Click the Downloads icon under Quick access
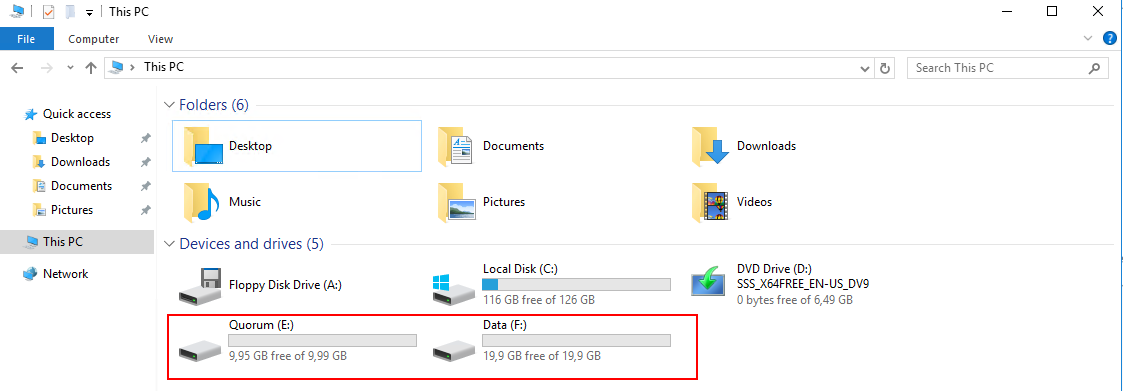The width and height of the screenshot is (1123, 391). (x=39, y=162)
